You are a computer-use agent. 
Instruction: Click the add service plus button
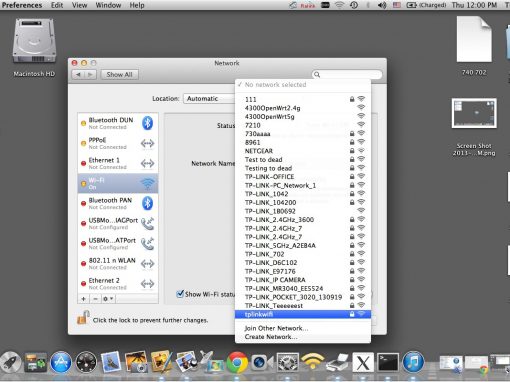click(83, 299)
